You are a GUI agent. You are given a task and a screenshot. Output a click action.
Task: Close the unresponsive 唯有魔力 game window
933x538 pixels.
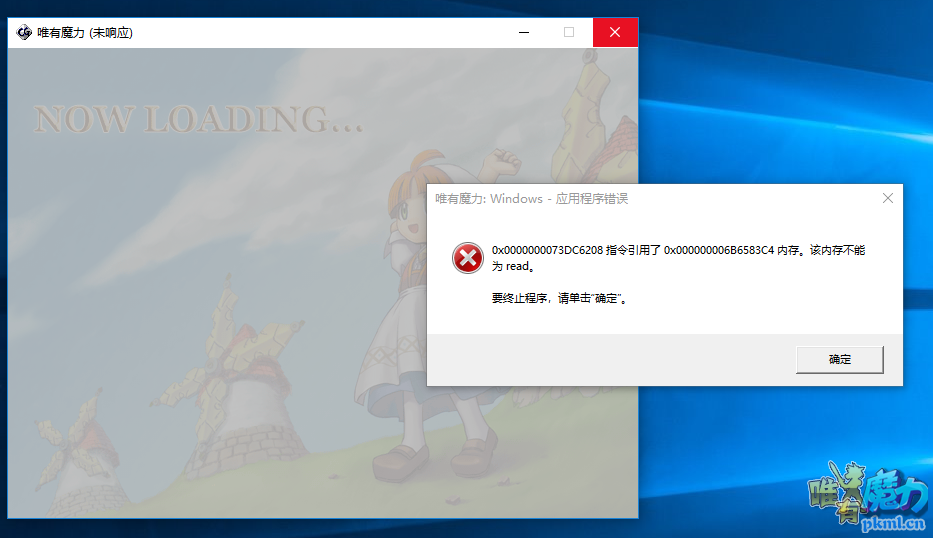(615, 32)
